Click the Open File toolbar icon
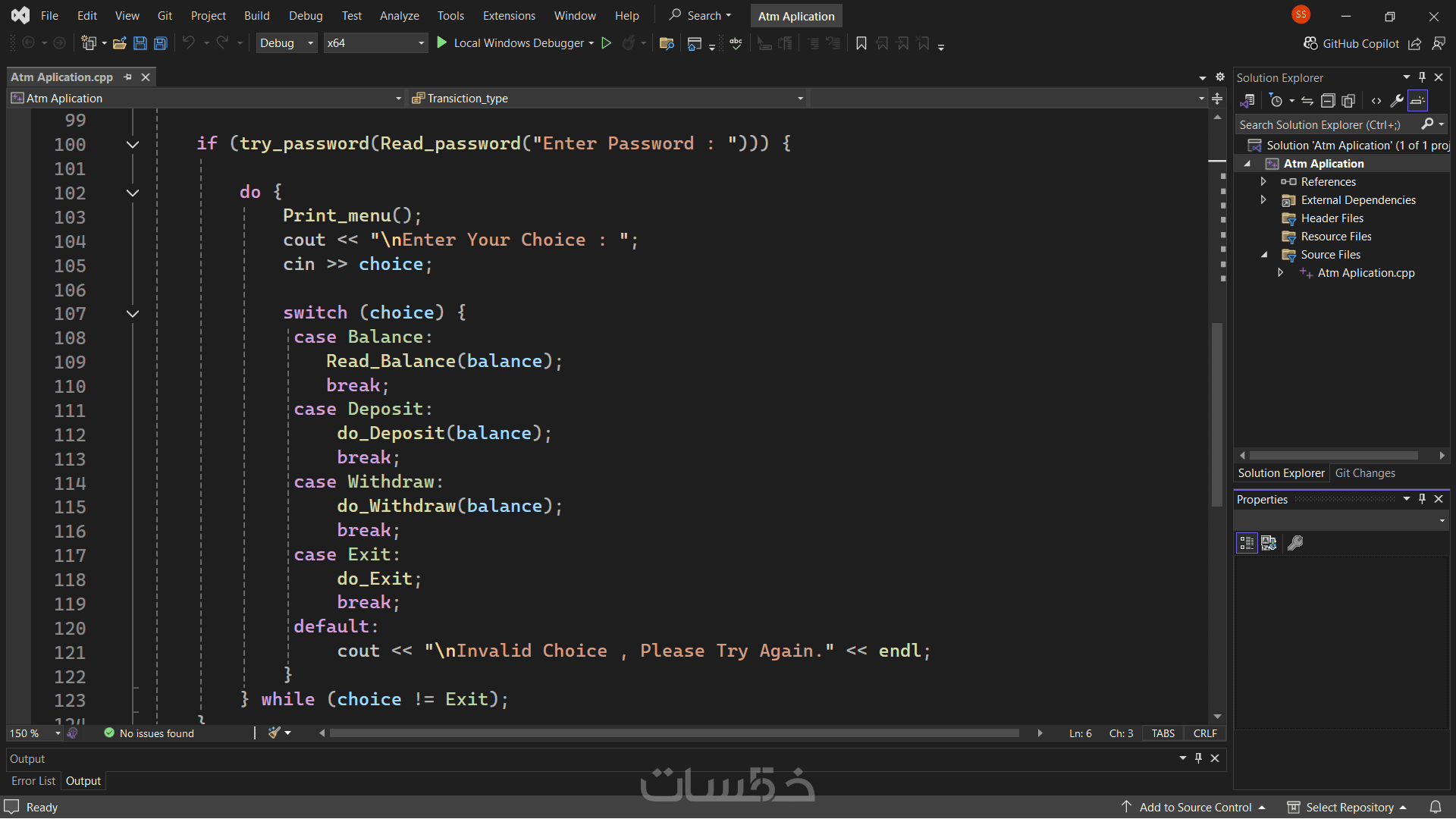Image resolution: width=1456 pixels, height=819 pixels. point(119,43)
